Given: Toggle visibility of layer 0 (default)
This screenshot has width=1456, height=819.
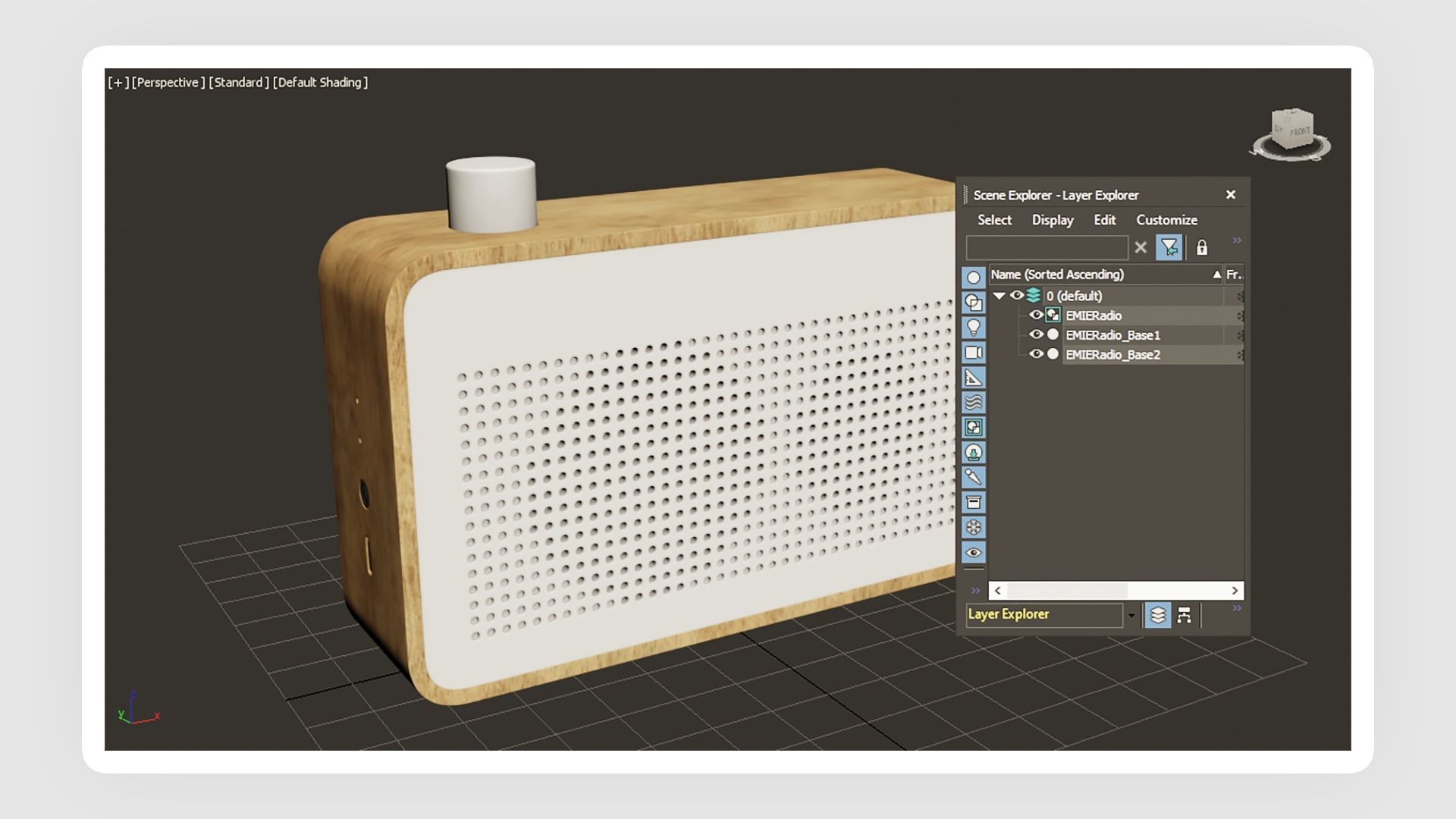Looking at the screenshot, I should coord(1016,296).
